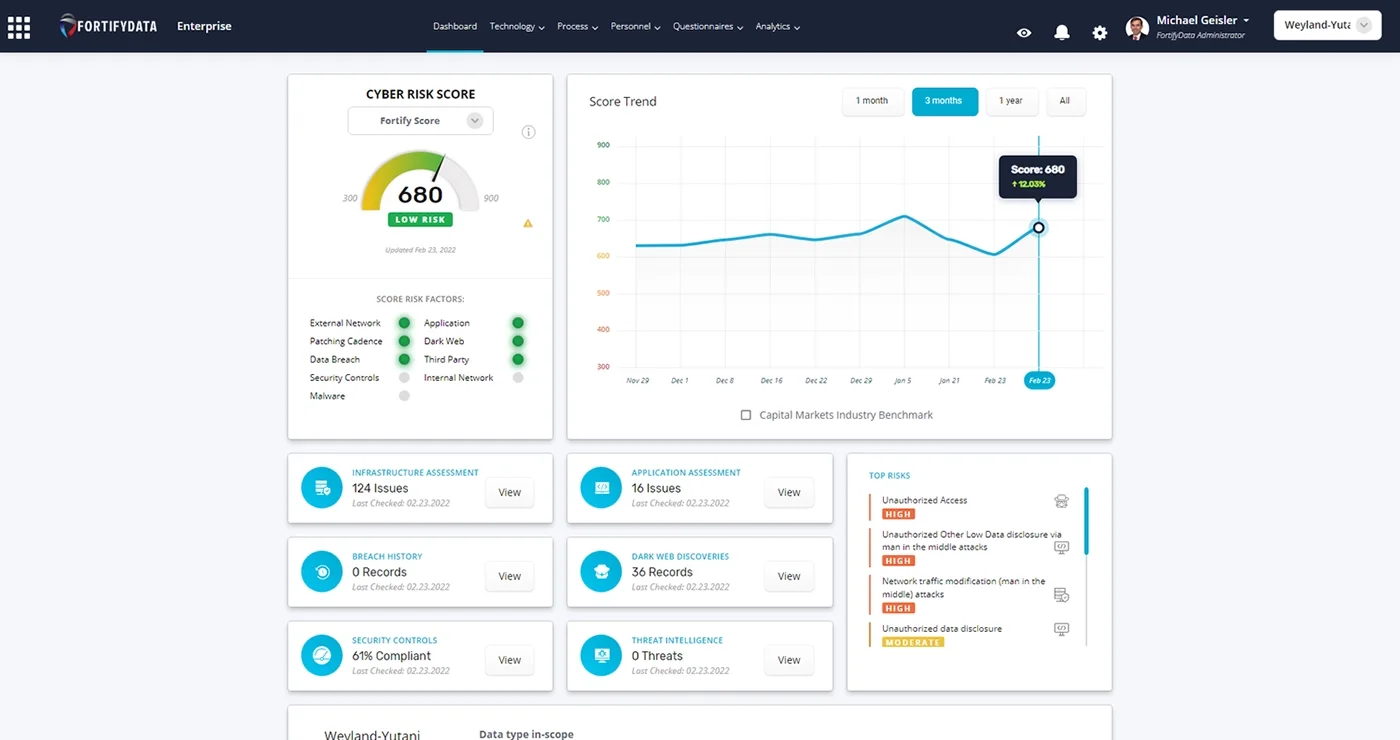The width and height of the screenshot is (1400, 740).
Task: Click icon beside Unauthorized data disclosure risk
Action: [x=1062, y=629]
